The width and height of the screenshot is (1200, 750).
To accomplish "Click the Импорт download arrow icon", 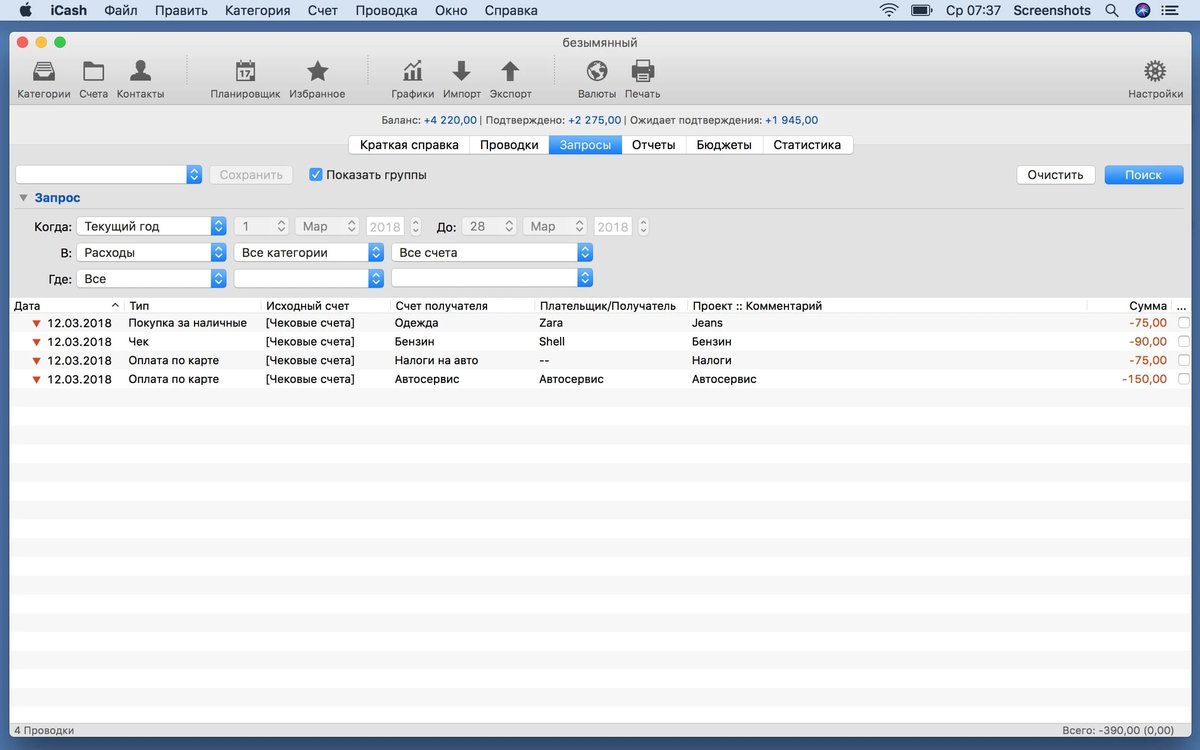I will pyautogui.click(x=461, y=72).
